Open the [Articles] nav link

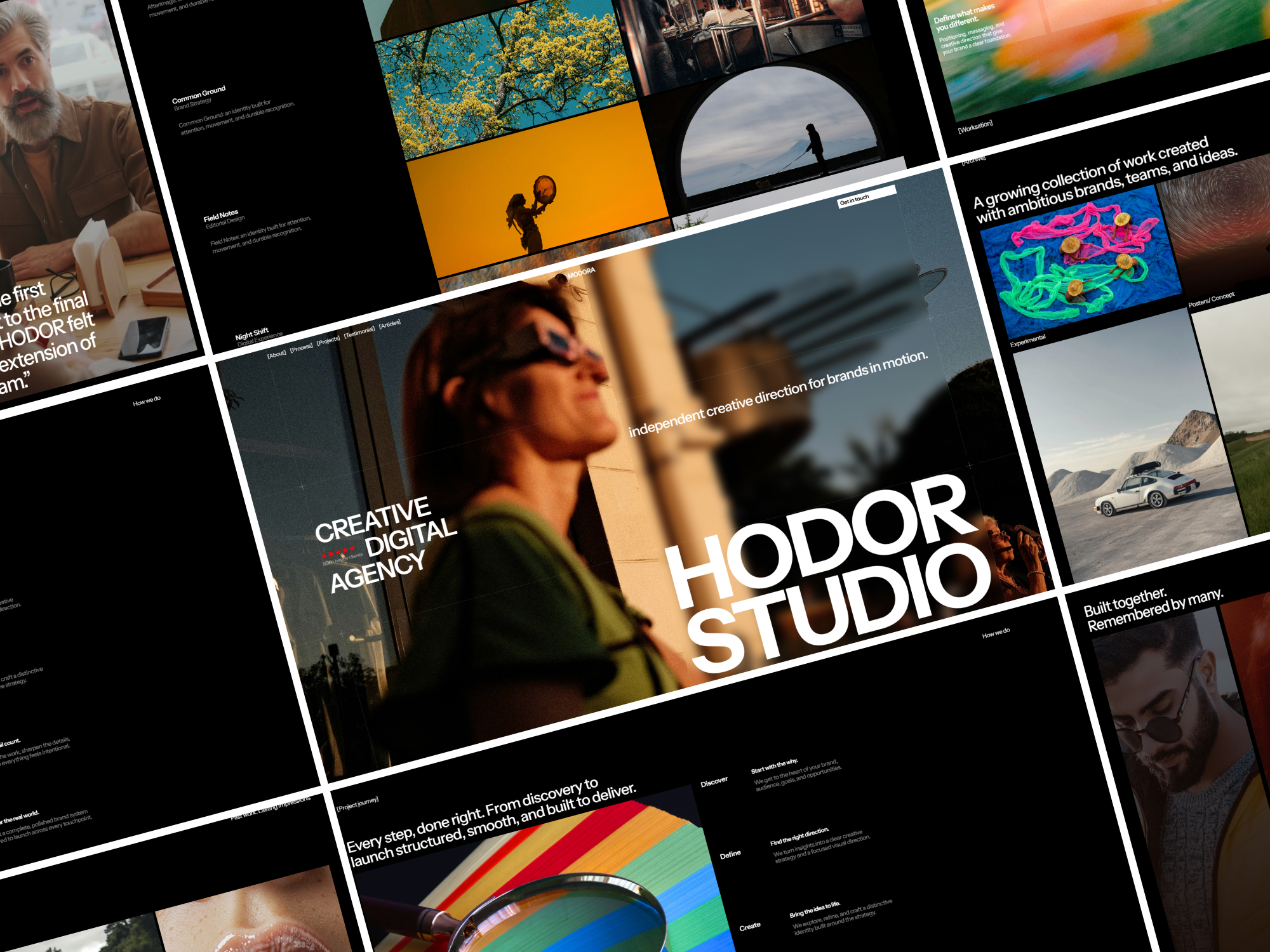pos(390,324)
